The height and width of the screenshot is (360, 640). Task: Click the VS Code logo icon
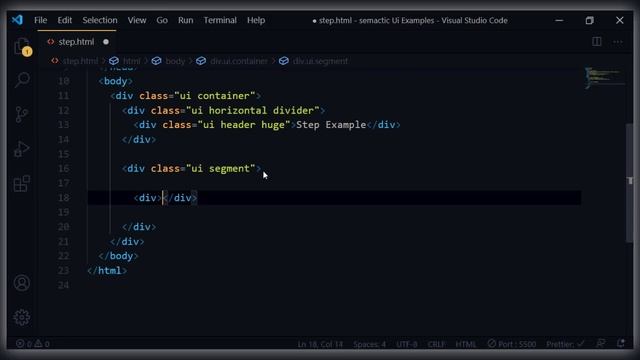[18, 20]
